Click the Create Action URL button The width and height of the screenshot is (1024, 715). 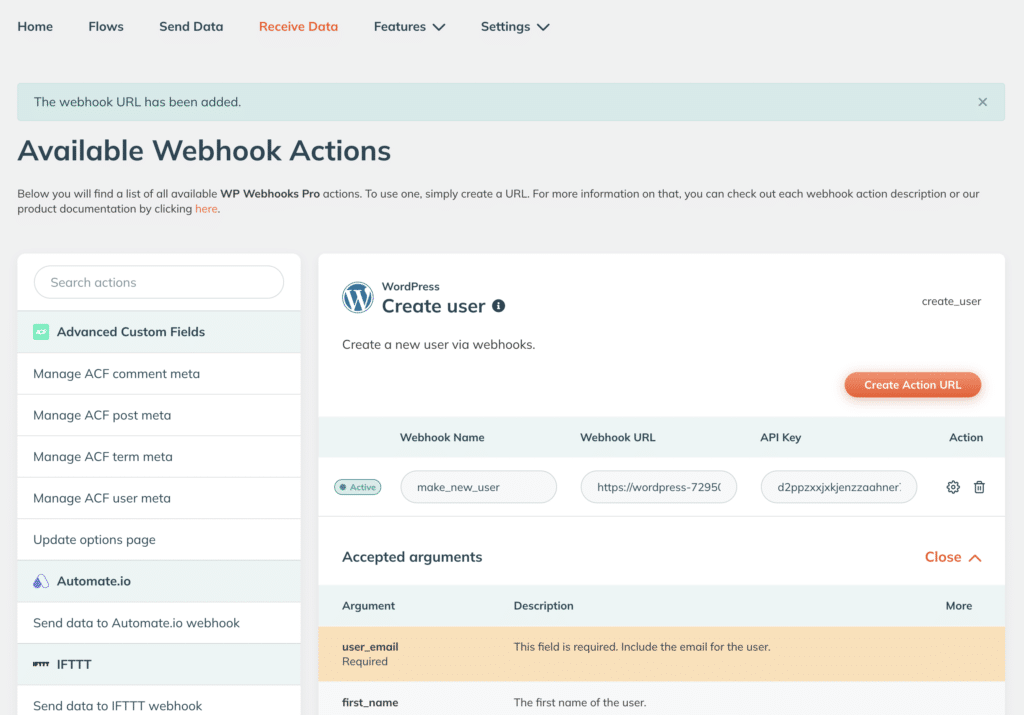(x=912, y=385)
